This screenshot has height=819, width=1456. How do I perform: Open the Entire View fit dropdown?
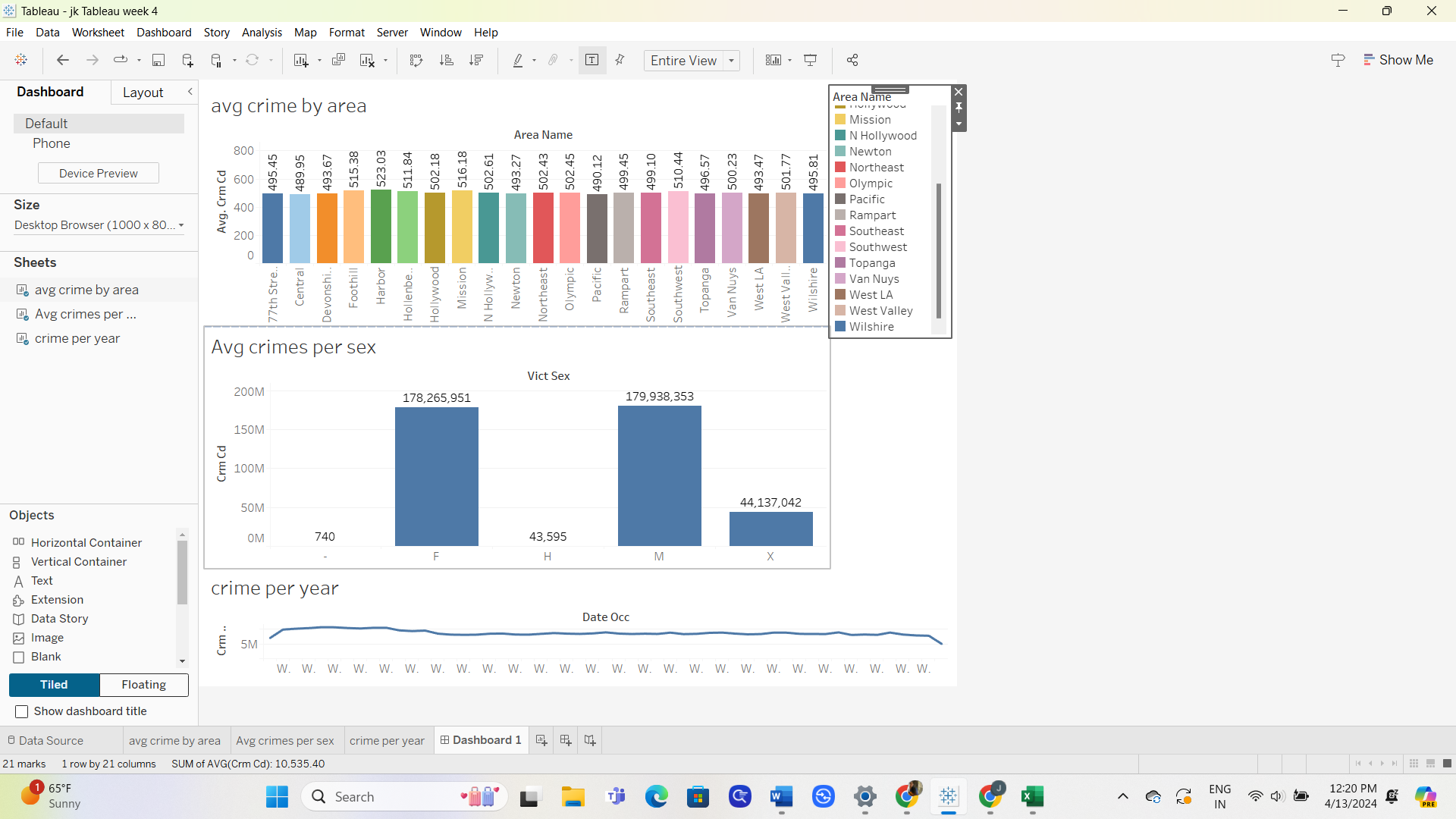731,61
